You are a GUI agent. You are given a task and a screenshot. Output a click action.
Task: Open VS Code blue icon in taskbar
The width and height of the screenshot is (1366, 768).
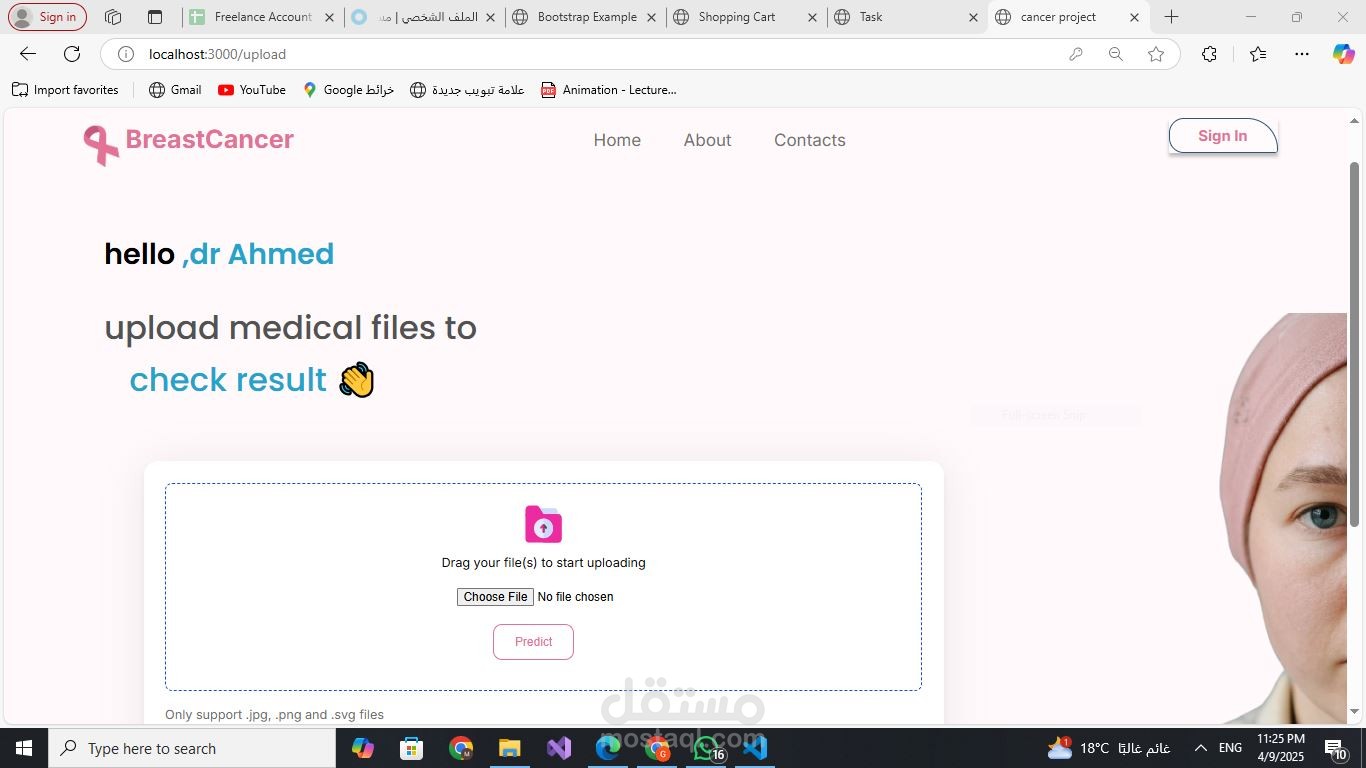point(755,748)
